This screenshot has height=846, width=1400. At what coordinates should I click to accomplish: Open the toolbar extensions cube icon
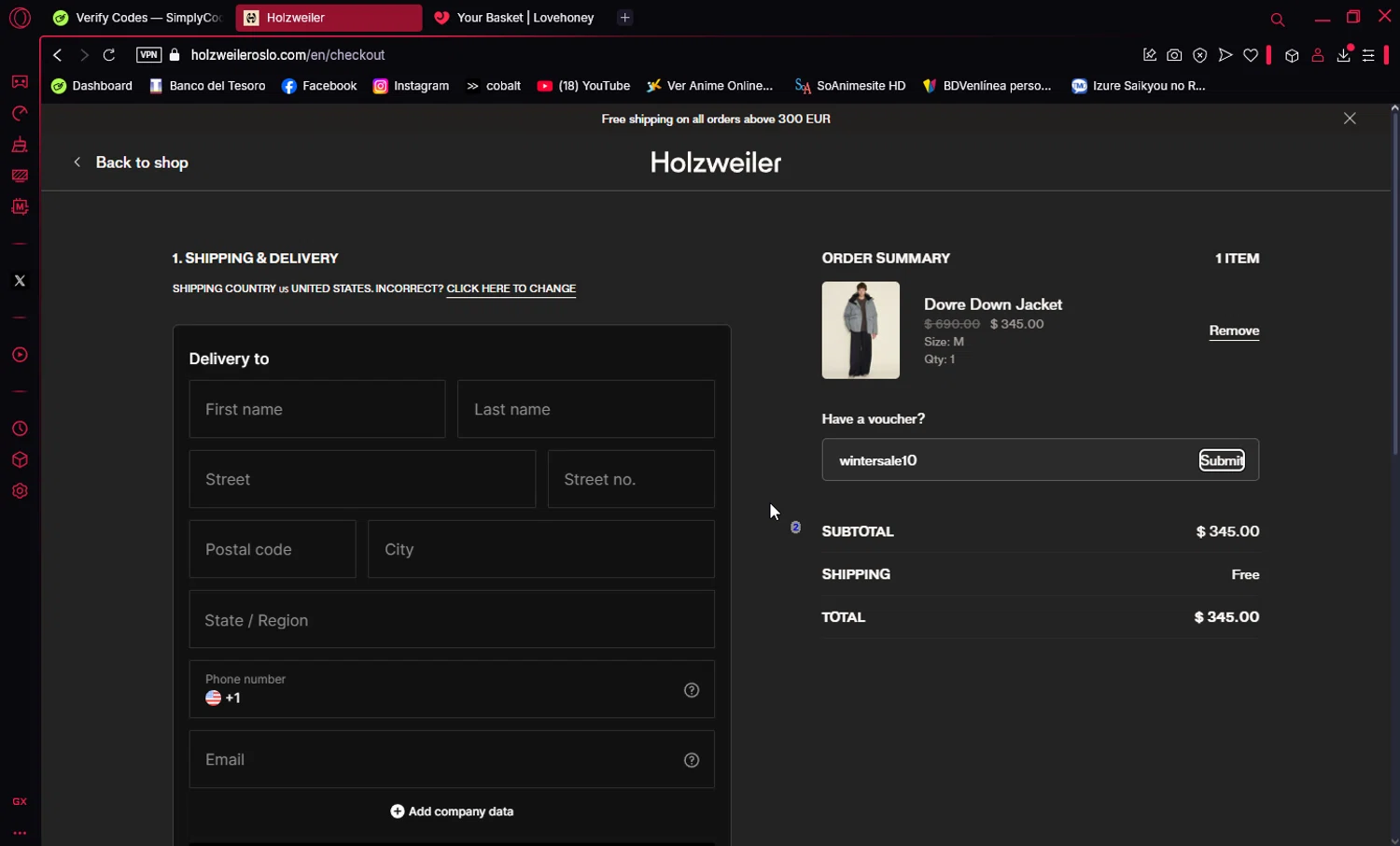(x=1292, y=55)
